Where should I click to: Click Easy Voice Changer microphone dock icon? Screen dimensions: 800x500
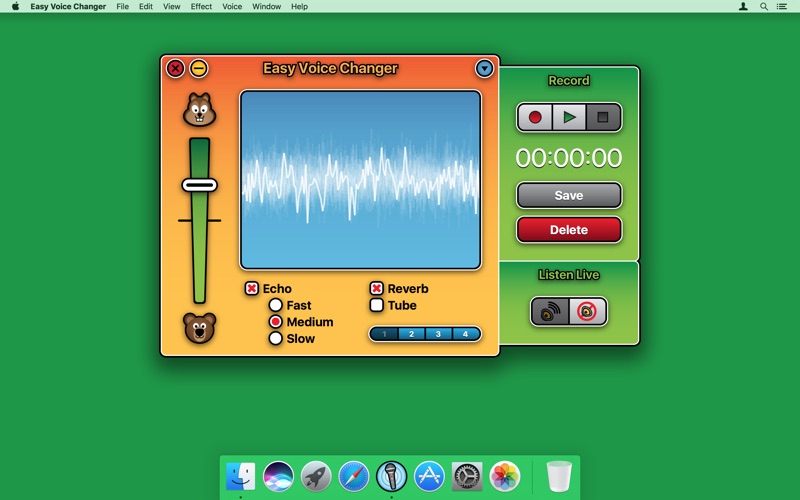click(391, 477)
